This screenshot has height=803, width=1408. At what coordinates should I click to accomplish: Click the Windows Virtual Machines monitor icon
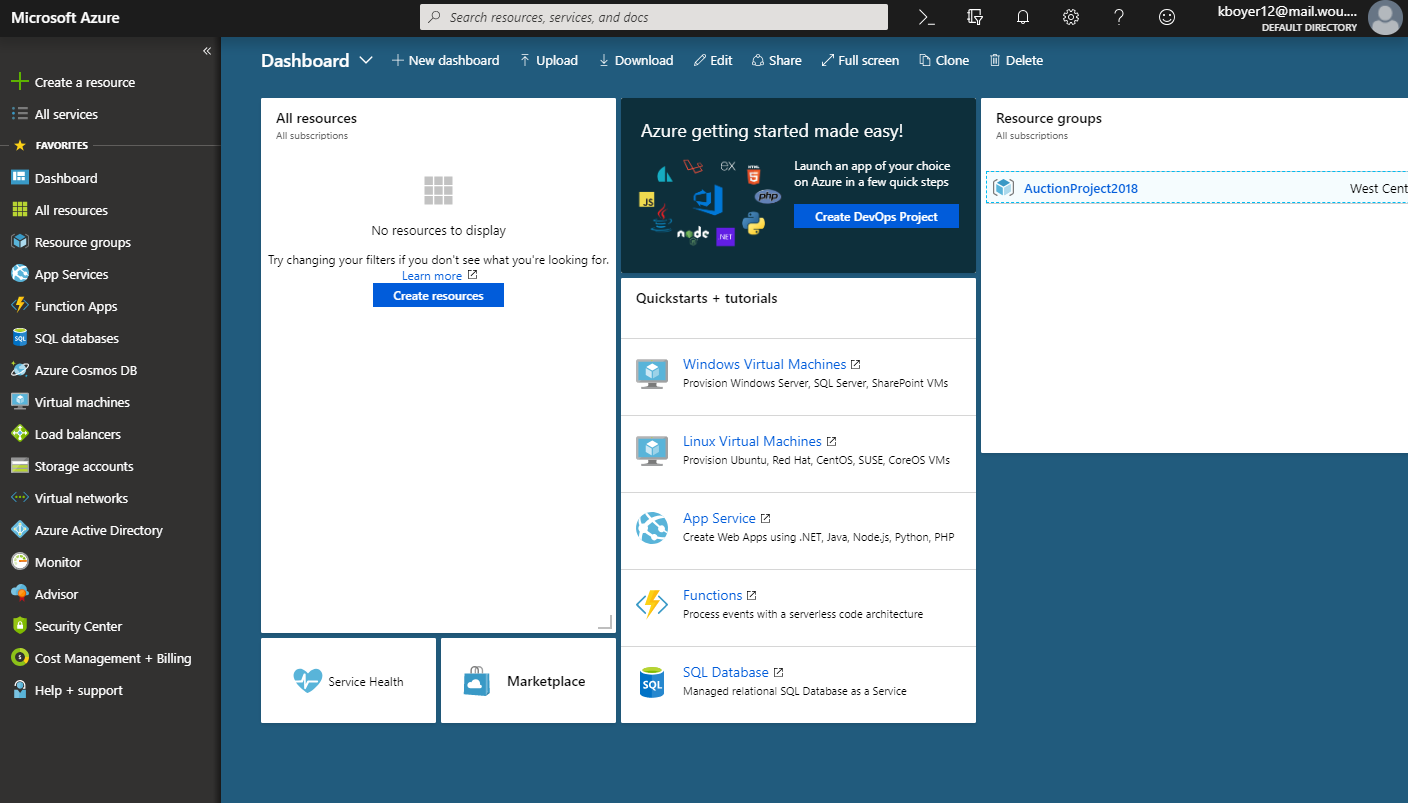tap(652, 374)
